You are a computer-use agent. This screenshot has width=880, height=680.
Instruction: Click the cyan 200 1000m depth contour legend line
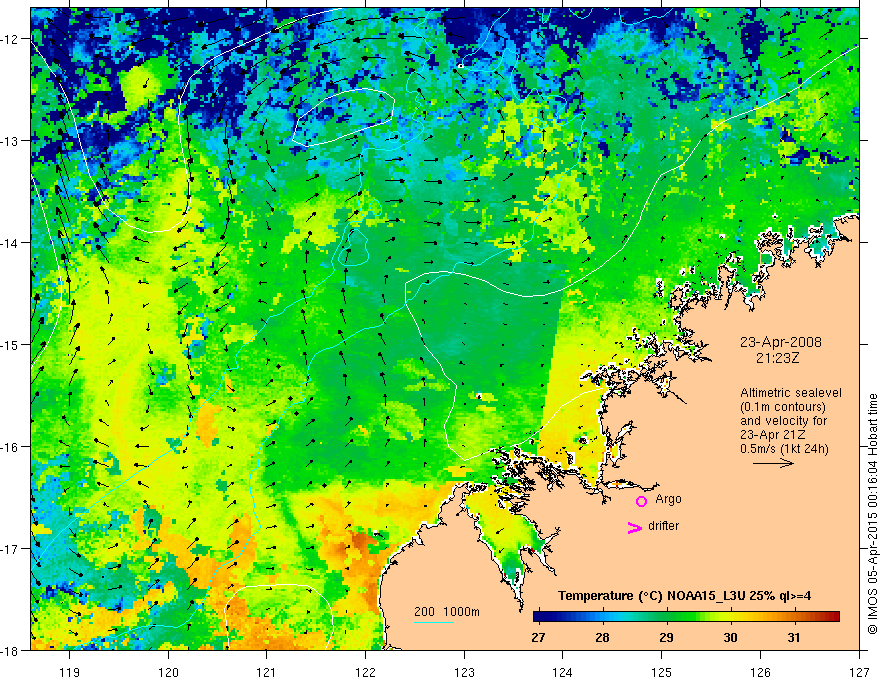pyautogui.click(x=434, y=622)
